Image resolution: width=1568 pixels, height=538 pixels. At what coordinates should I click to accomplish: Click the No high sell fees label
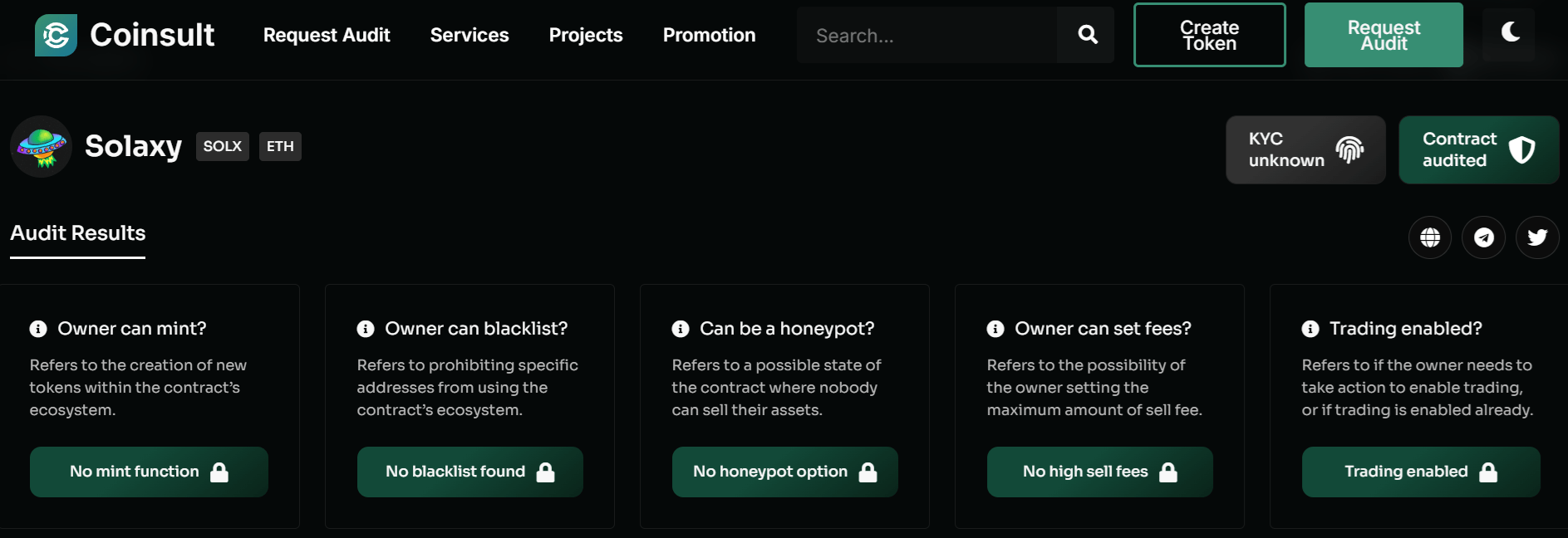click(x=1085, y=472)
